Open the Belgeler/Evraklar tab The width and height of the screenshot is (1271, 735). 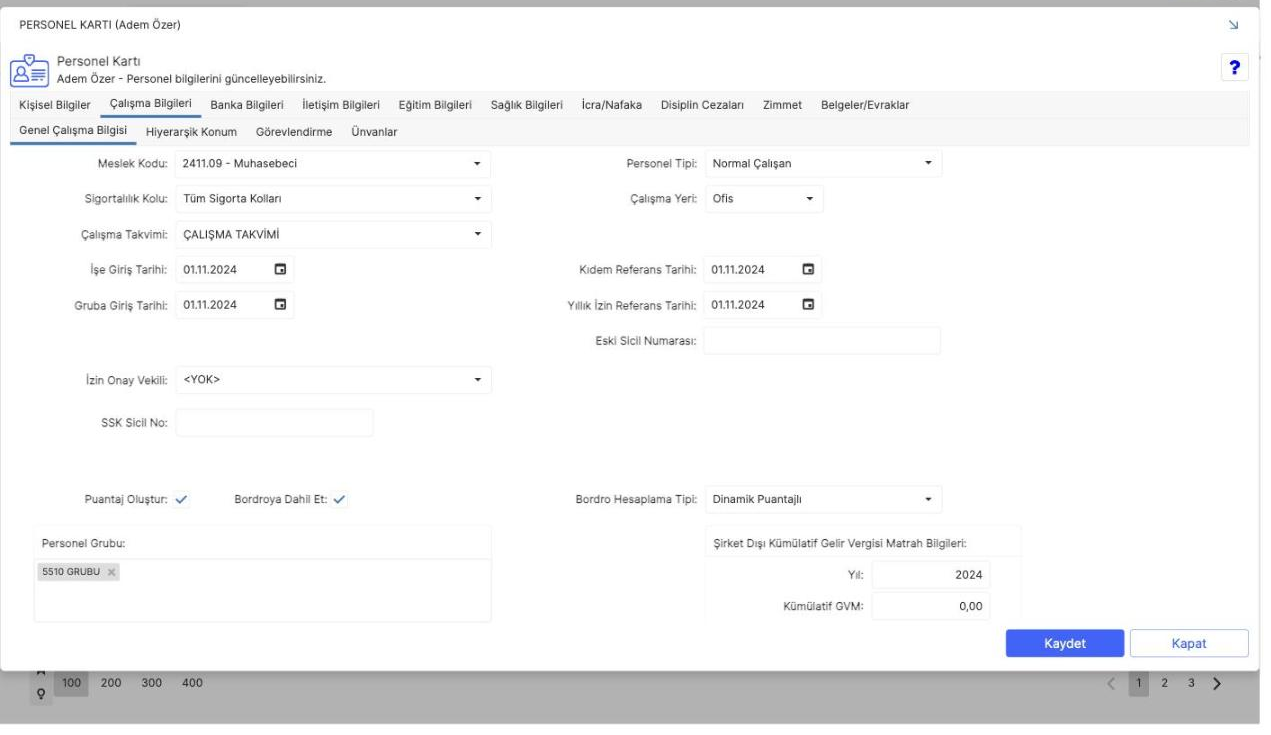[865, 105]
